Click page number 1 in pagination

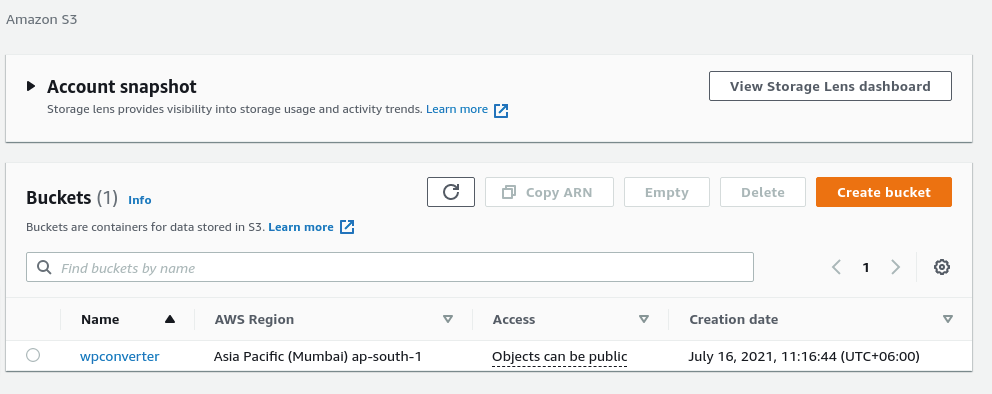tap(865, 268)
